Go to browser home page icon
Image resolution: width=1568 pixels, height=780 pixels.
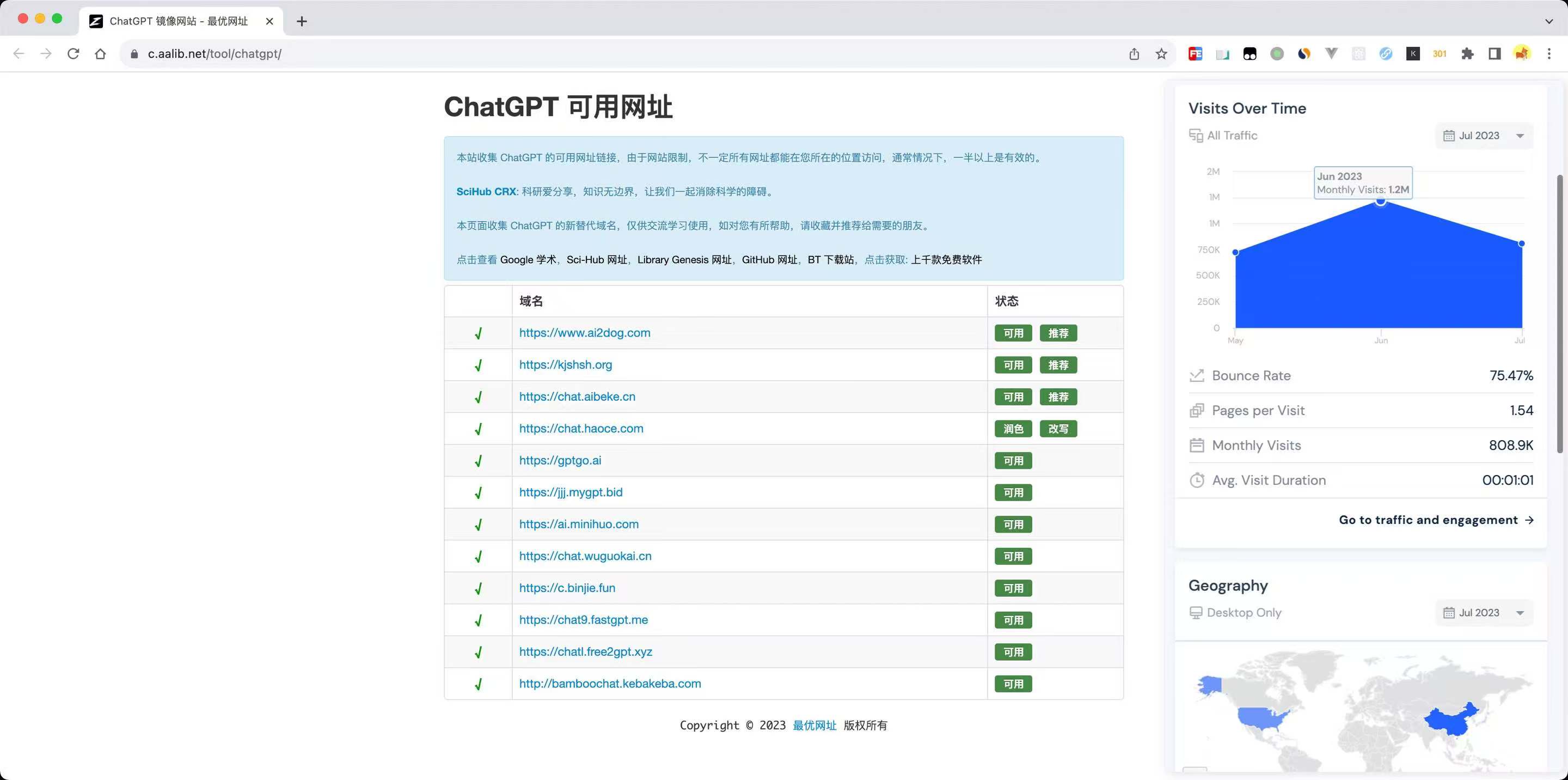click(100, 53)
